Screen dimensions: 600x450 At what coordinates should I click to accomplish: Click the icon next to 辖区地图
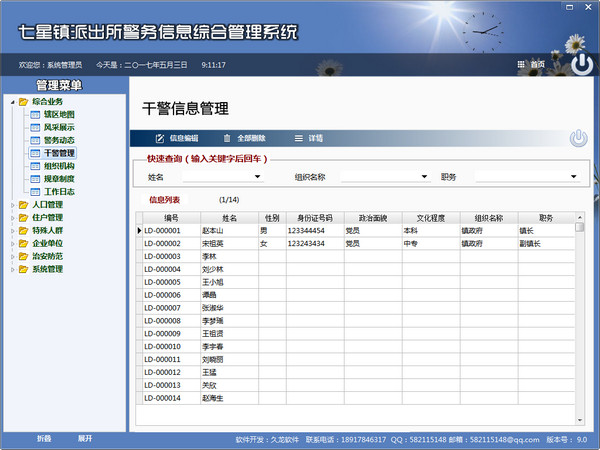pos(35,114)
